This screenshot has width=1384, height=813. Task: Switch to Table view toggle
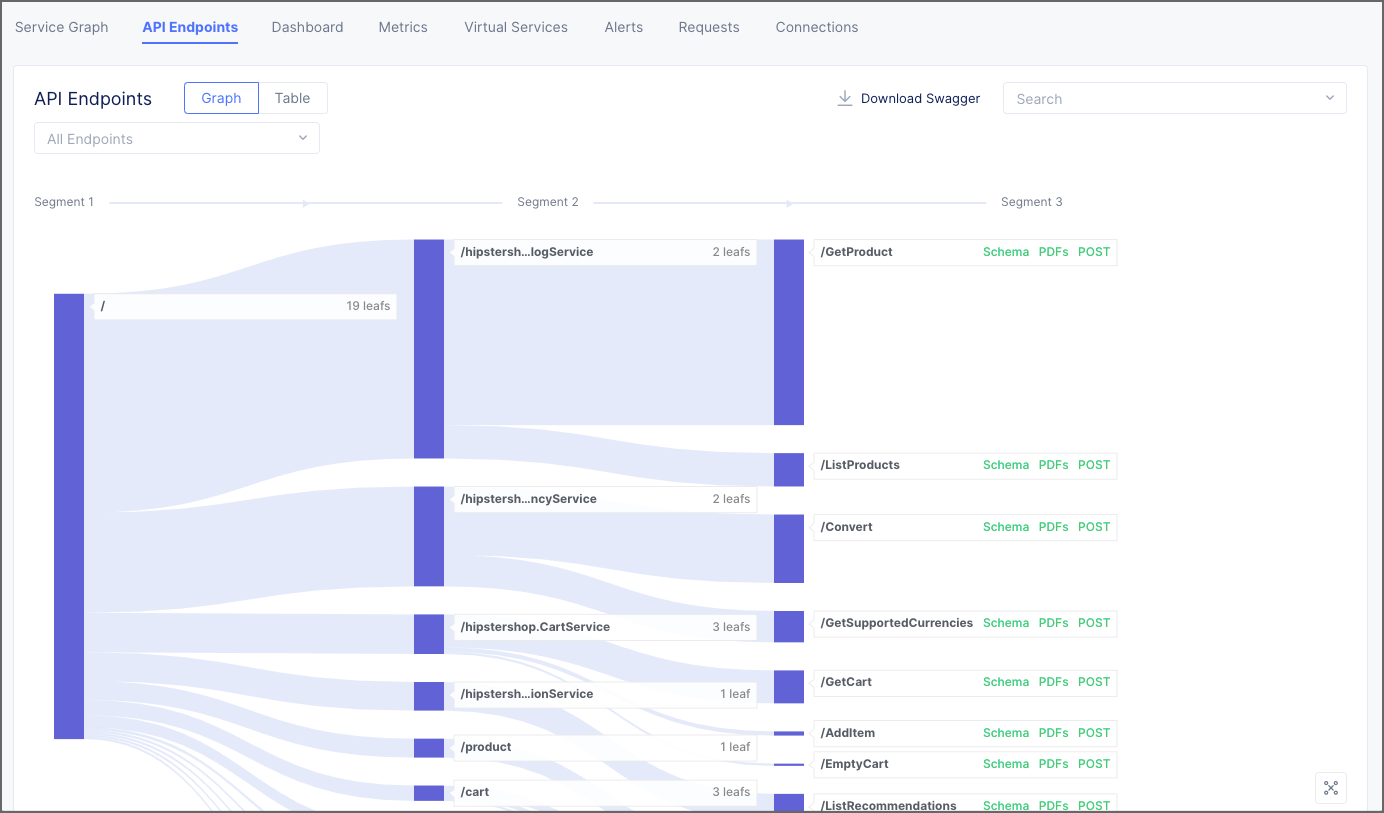(293, 98)
